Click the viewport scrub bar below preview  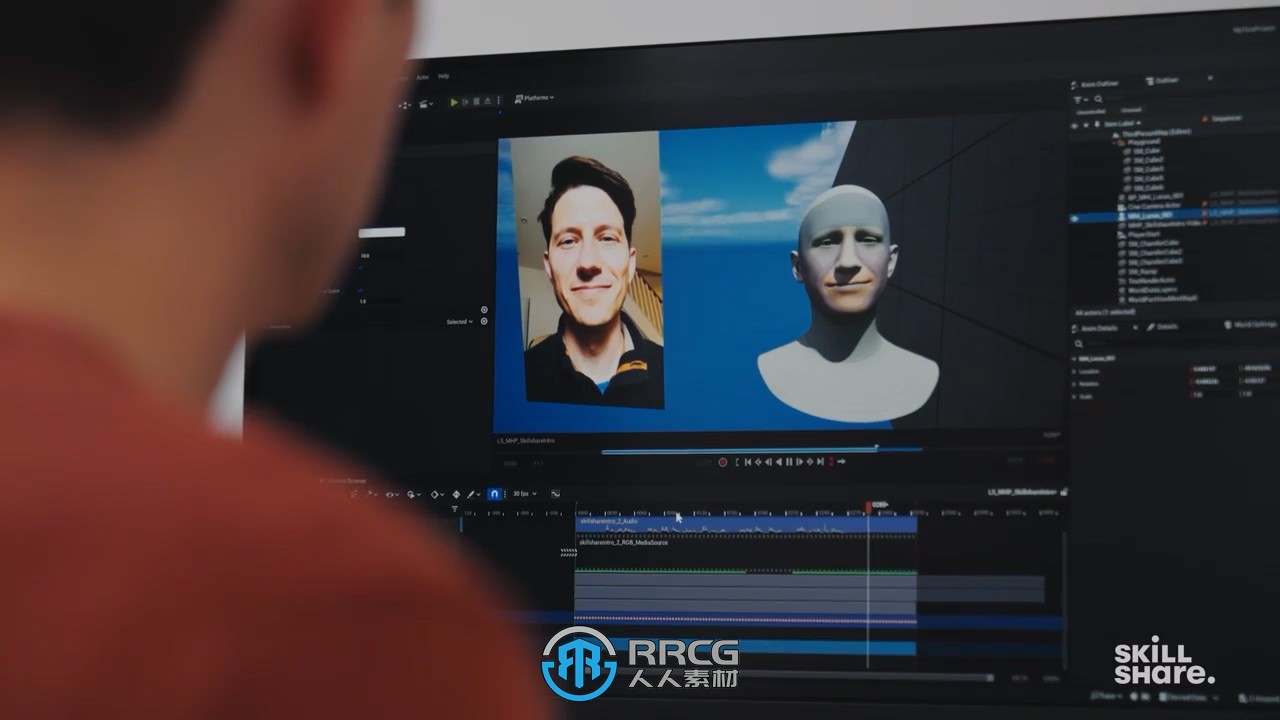coord(760,450)
